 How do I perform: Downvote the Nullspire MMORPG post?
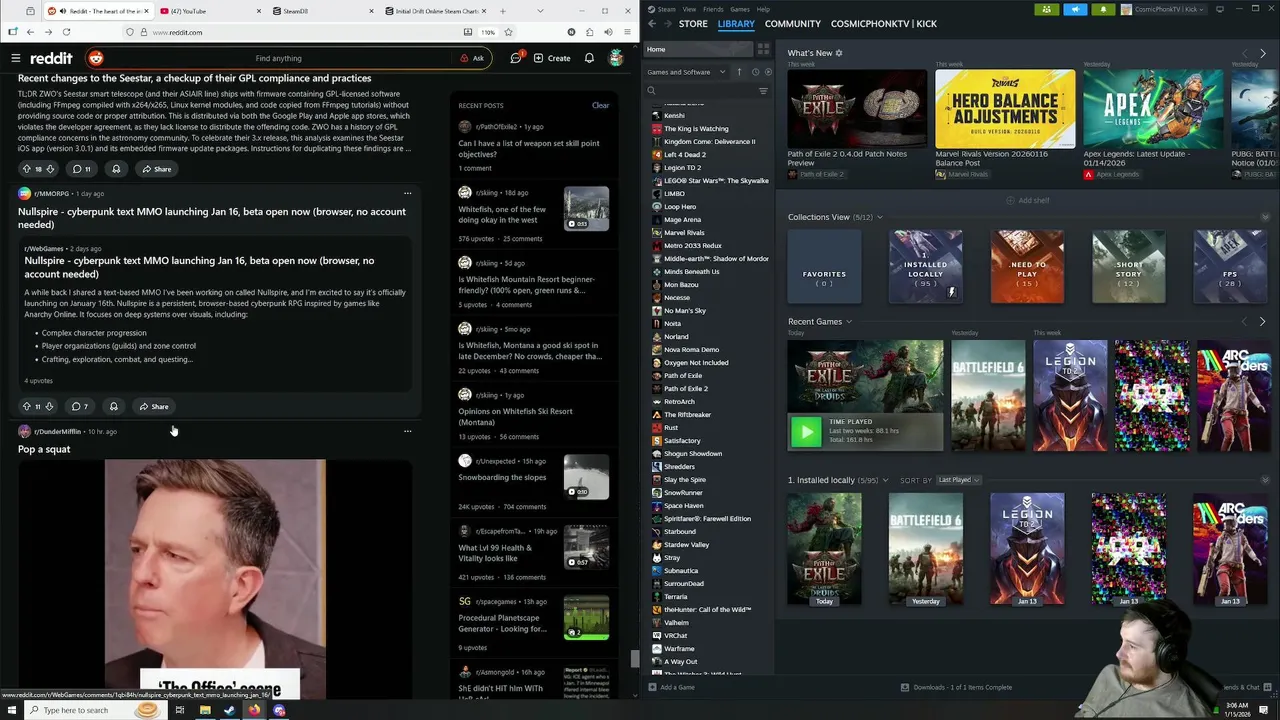[49, 406]
